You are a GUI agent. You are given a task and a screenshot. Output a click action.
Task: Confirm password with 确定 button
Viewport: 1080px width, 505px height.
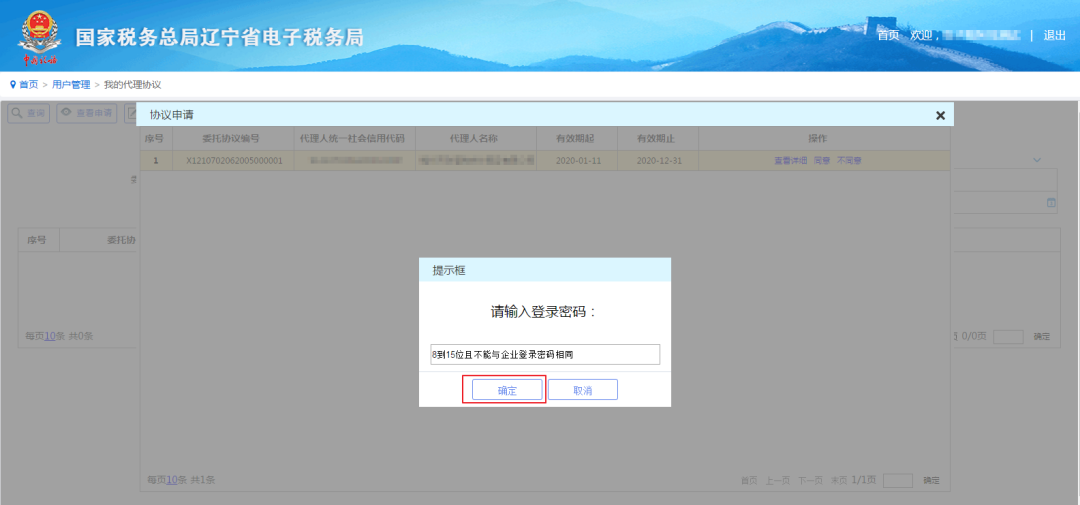pyautogui.click(x=507, y=390)
